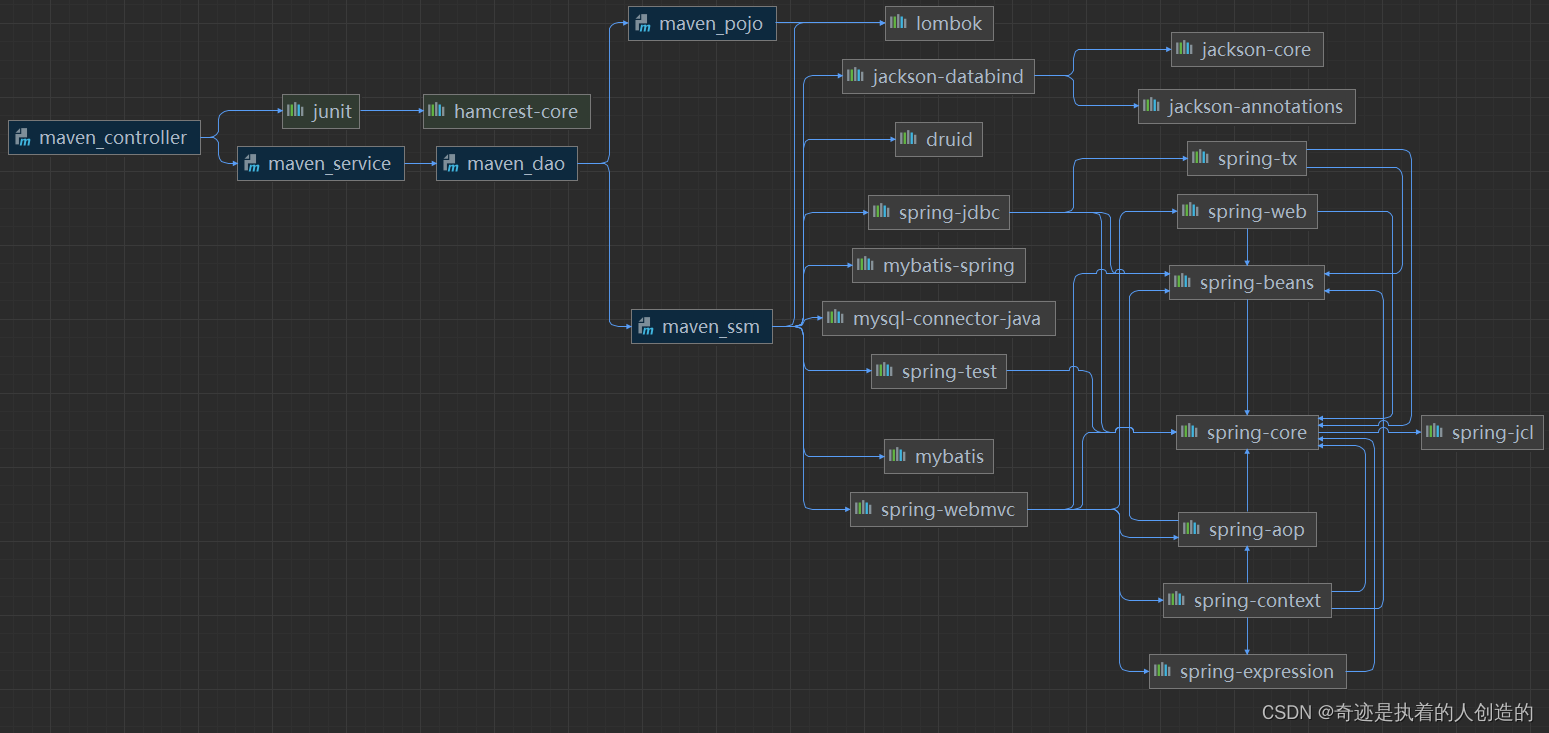The image size is (1549, 733).
Task: Select the maven_dao node label
Action: [516, 164]
